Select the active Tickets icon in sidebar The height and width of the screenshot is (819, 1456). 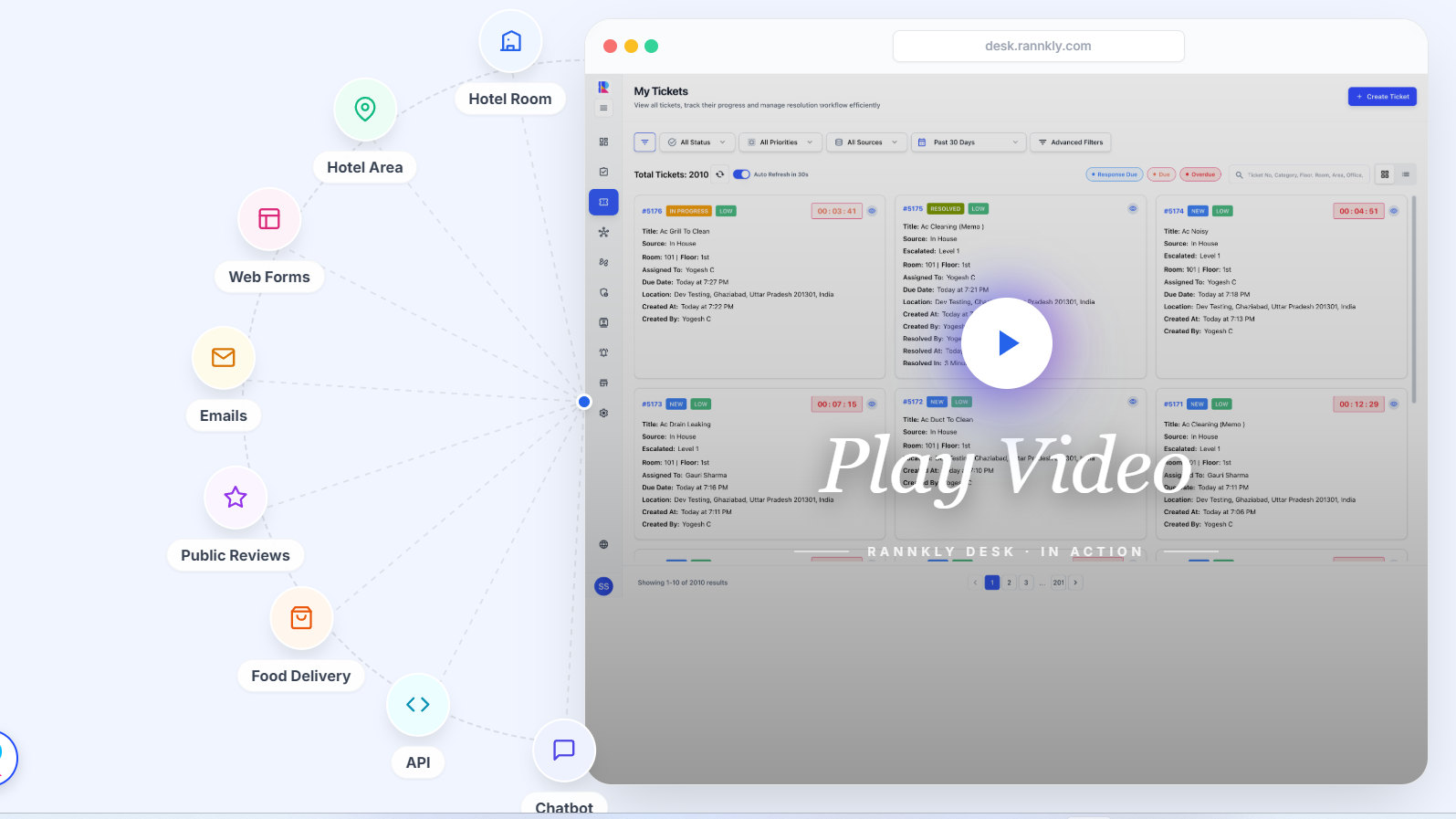pos(603,202)
